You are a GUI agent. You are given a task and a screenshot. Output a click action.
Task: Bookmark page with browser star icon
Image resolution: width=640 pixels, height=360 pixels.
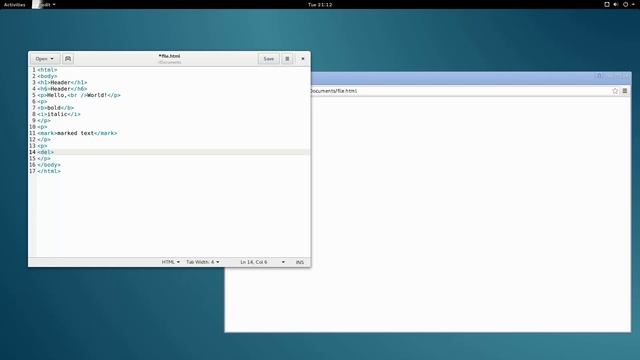615,91
